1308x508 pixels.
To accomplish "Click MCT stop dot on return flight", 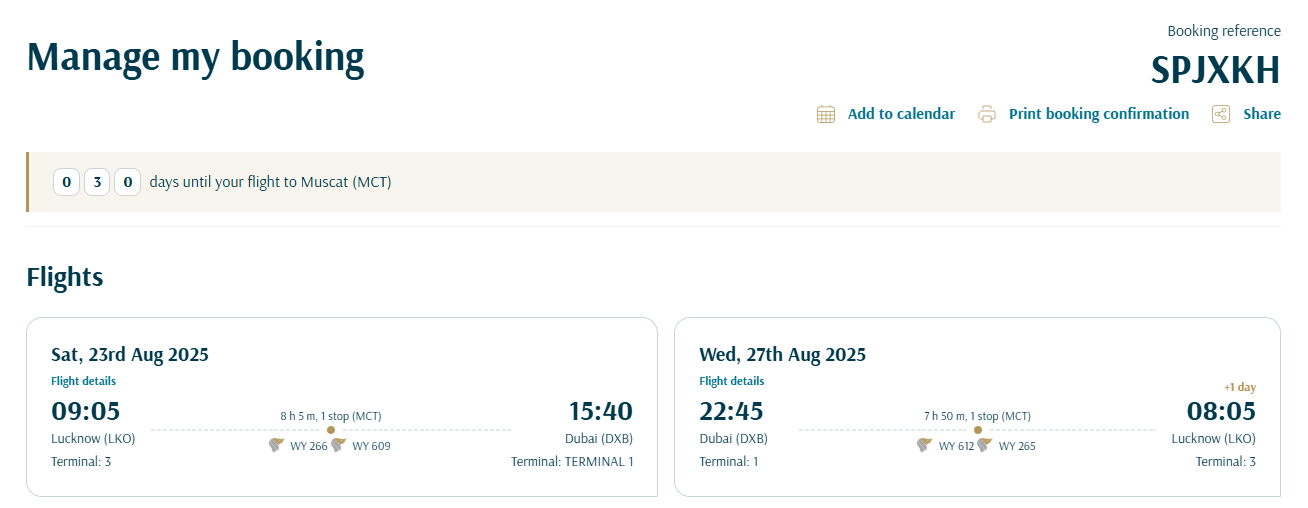I will pyautogui.click(x=978, y=430).
